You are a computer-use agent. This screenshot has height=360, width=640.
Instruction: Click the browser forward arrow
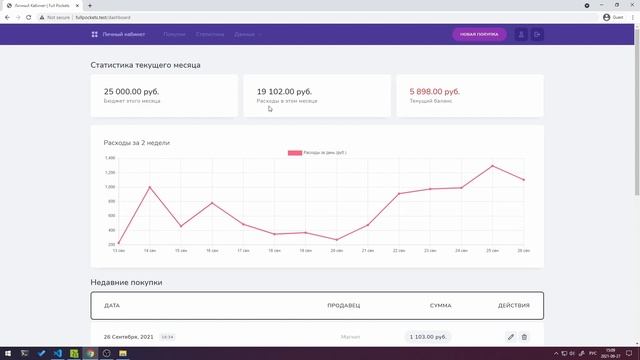click(x=18, y=18)
